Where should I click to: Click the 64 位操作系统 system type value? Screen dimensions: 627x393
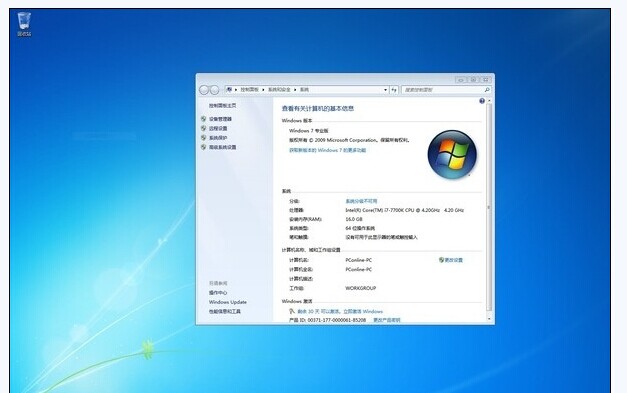coord(360,228)
